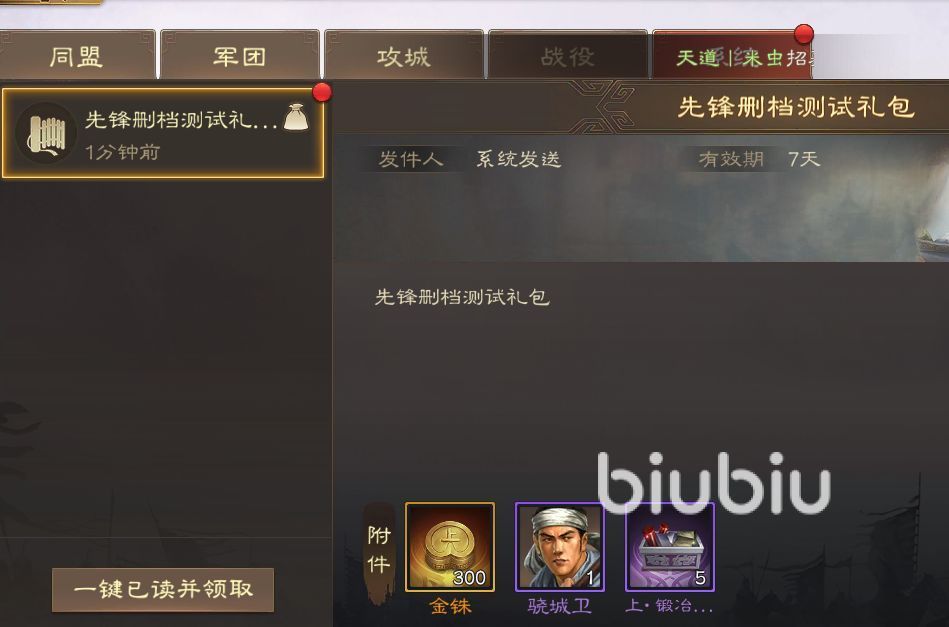Screen dimensions: 949x627
Task: Select the 先锋删档测试礼... mail in the list
Action: point(163,133)
